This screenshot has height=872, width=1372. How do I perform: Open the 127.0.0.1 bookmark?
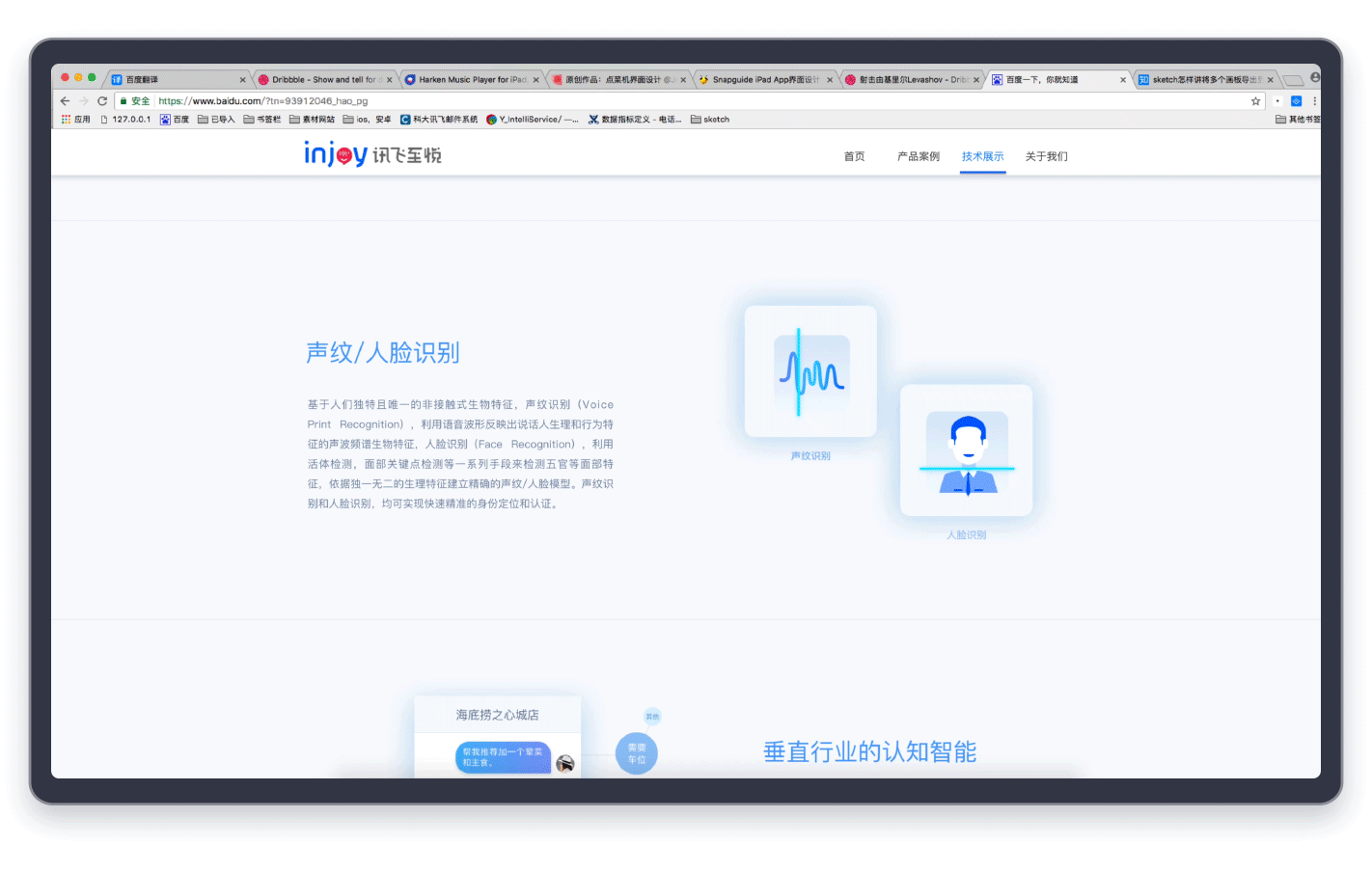125,120
